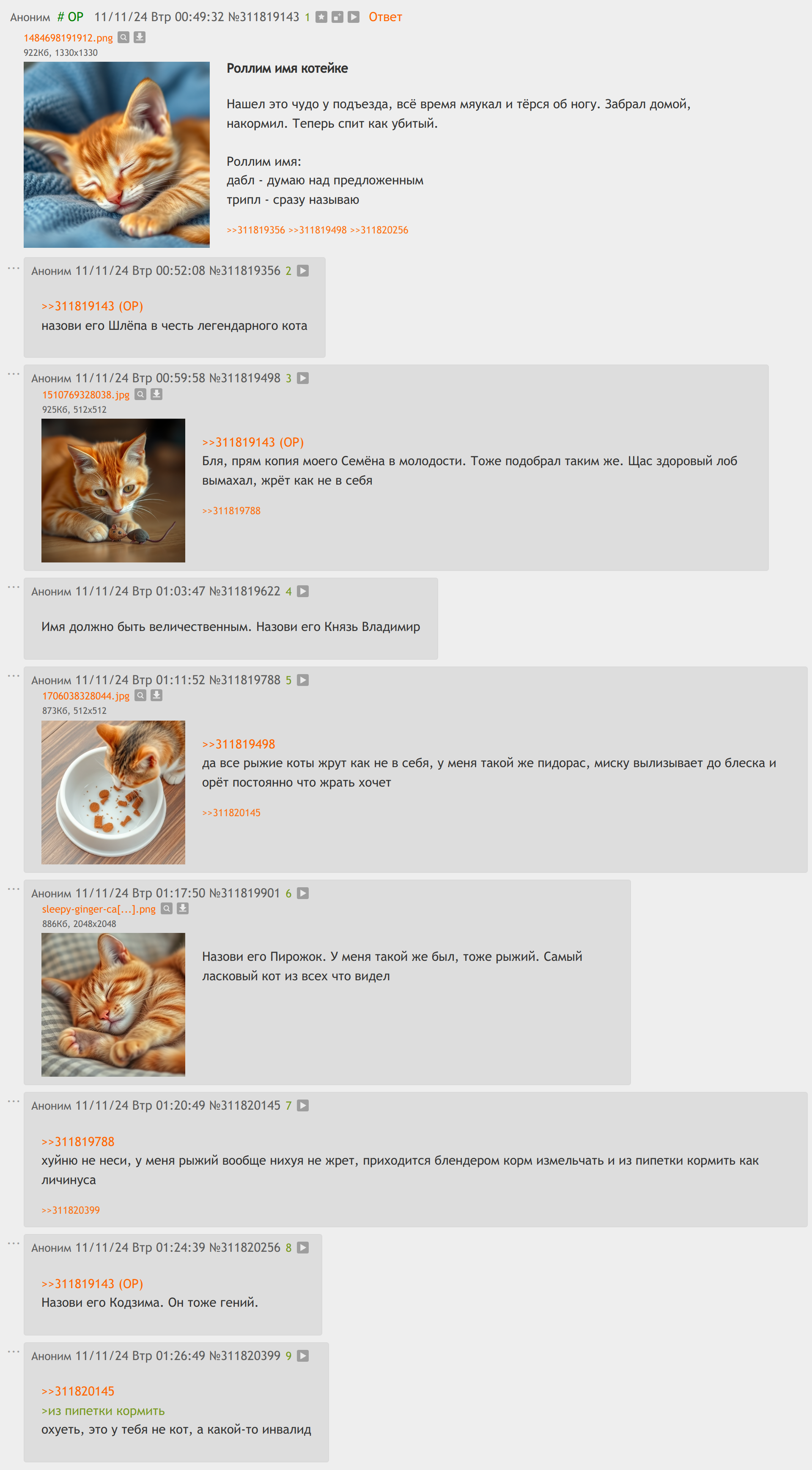Download the 1484698191912.png file

[x=139, y=38]
